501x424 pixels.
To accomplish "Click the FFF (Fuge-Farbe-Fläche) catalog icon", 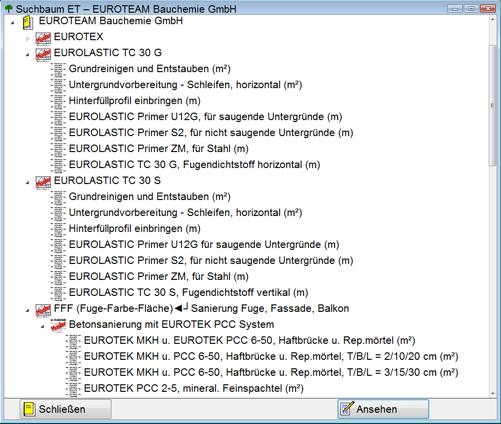I will [43, 310].
